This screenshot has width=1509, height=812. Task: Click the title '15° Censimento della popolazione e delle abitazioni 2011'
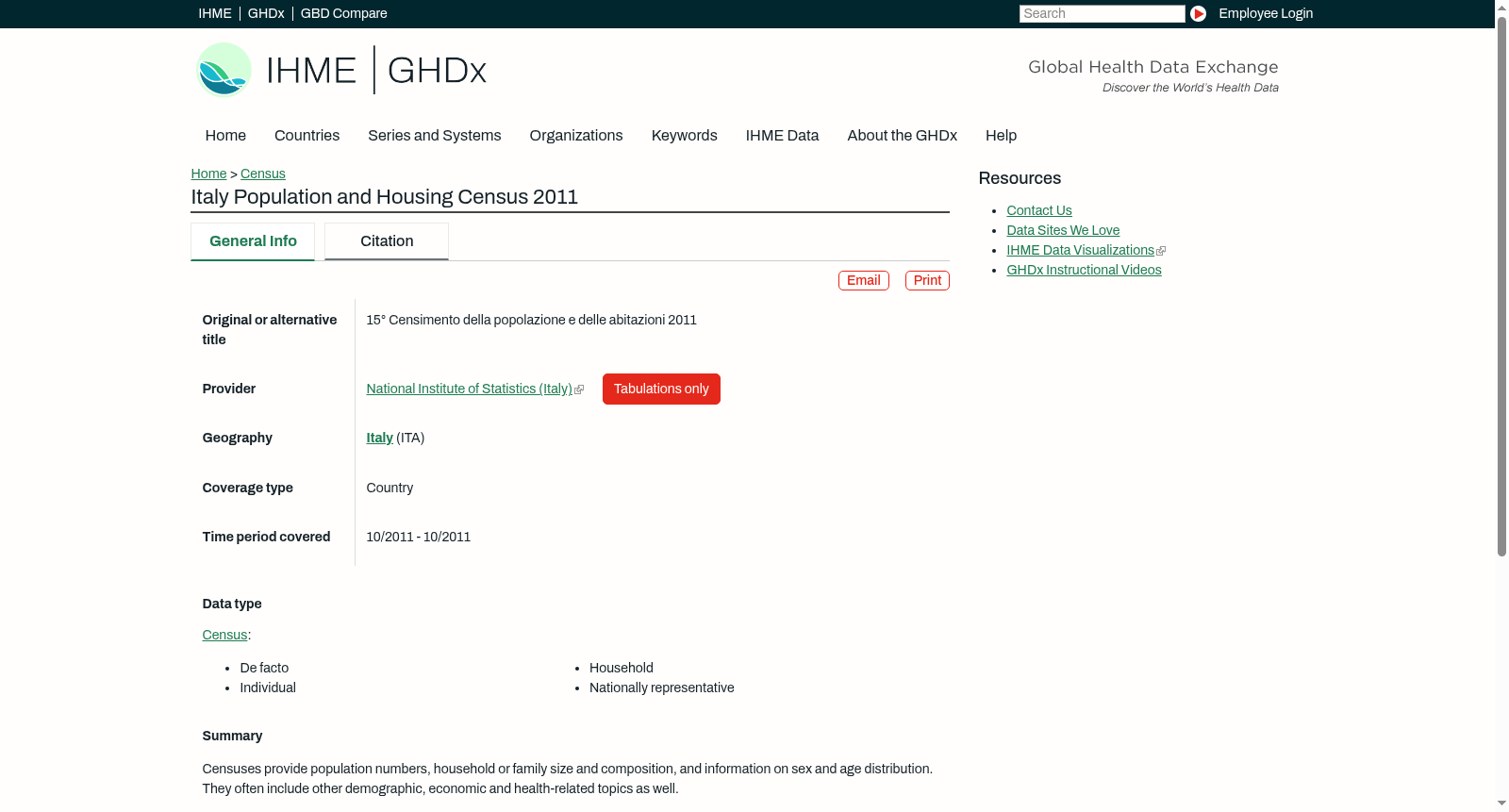click(x=532, y=321)
